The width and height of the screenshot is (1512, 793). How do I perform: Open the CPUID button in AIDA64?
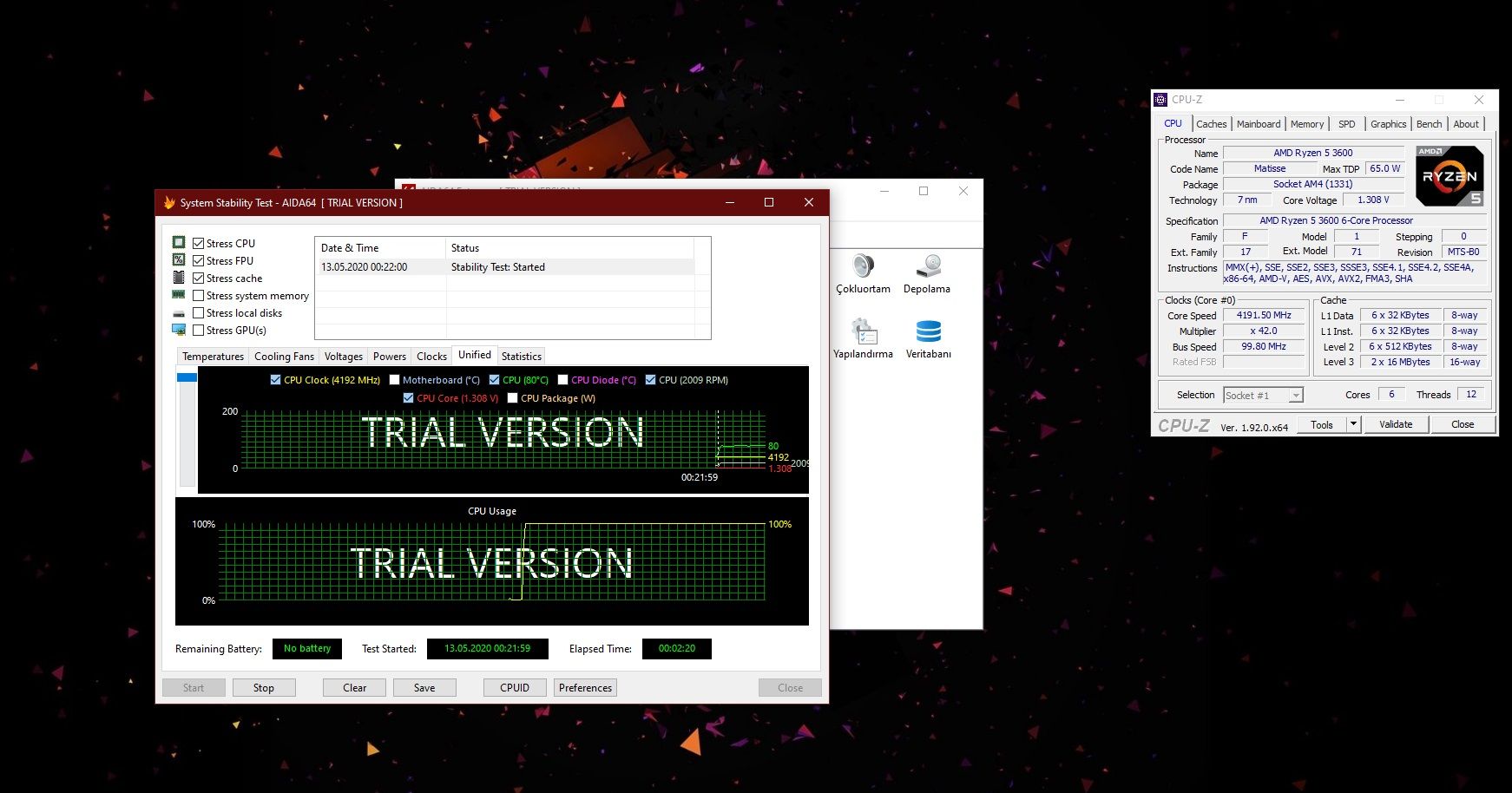click(x=515, y=688)
